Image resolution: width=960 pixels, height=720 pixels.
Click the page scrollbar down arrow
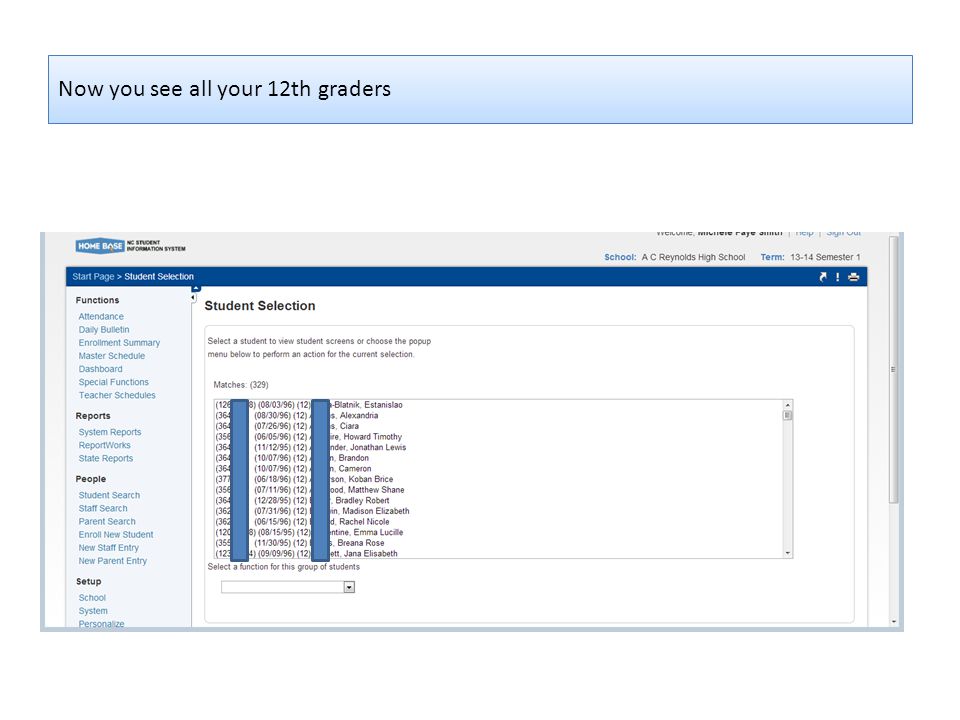tap(894, 621)
